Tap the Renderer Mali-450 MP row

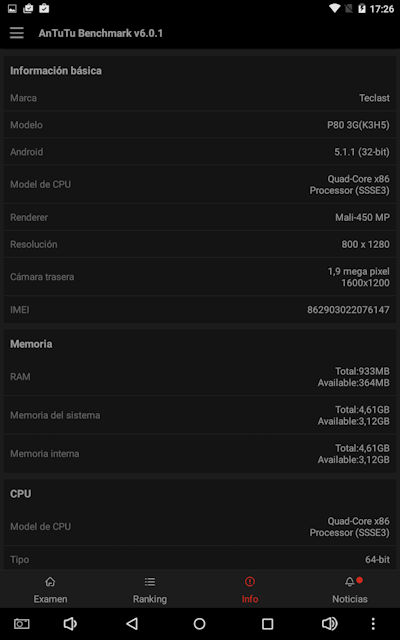pyautogui.click(x=200, y=218)
